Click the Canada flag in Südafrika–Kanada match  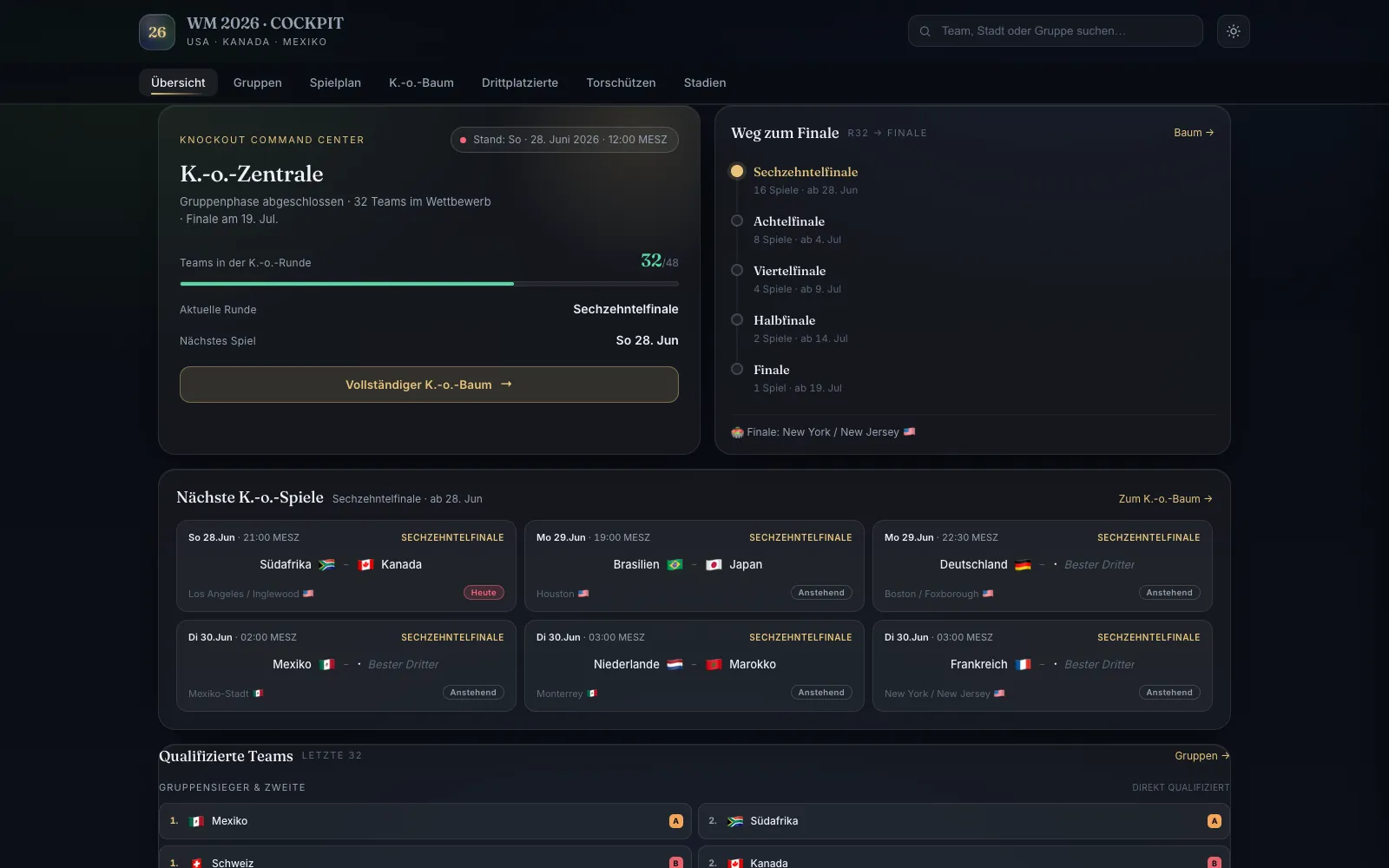pyautogui.click(x=365, y=565)
